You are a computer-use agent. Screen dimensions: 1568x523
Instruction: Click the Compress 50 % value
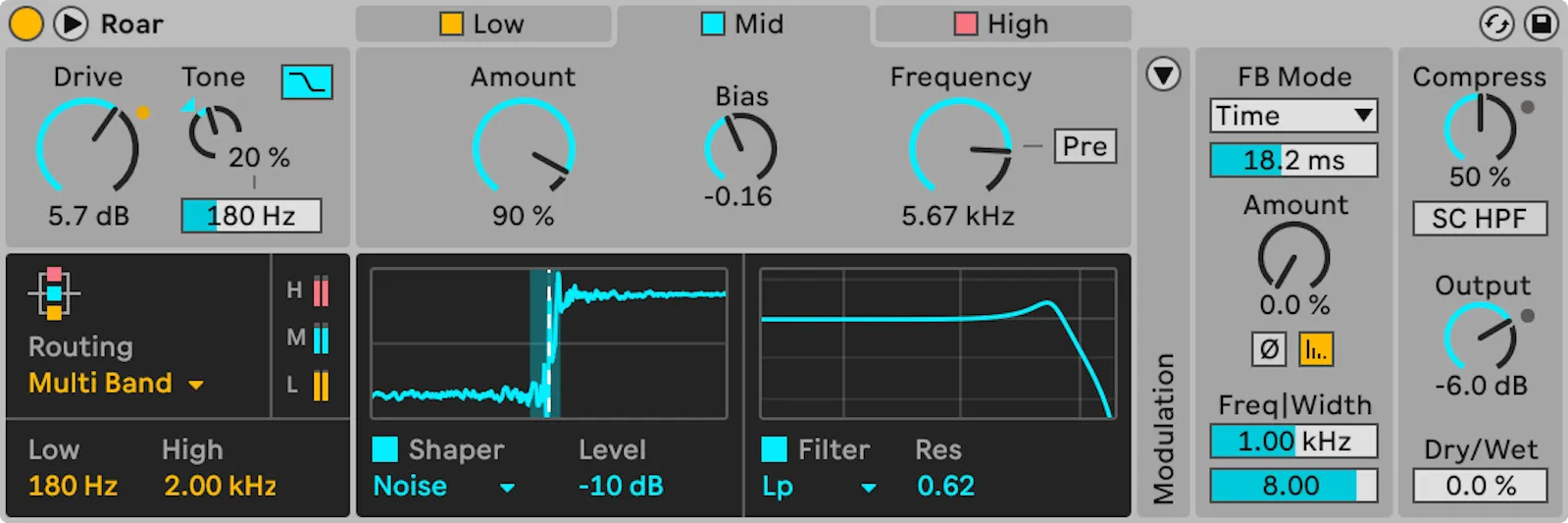pos(1480,178)
